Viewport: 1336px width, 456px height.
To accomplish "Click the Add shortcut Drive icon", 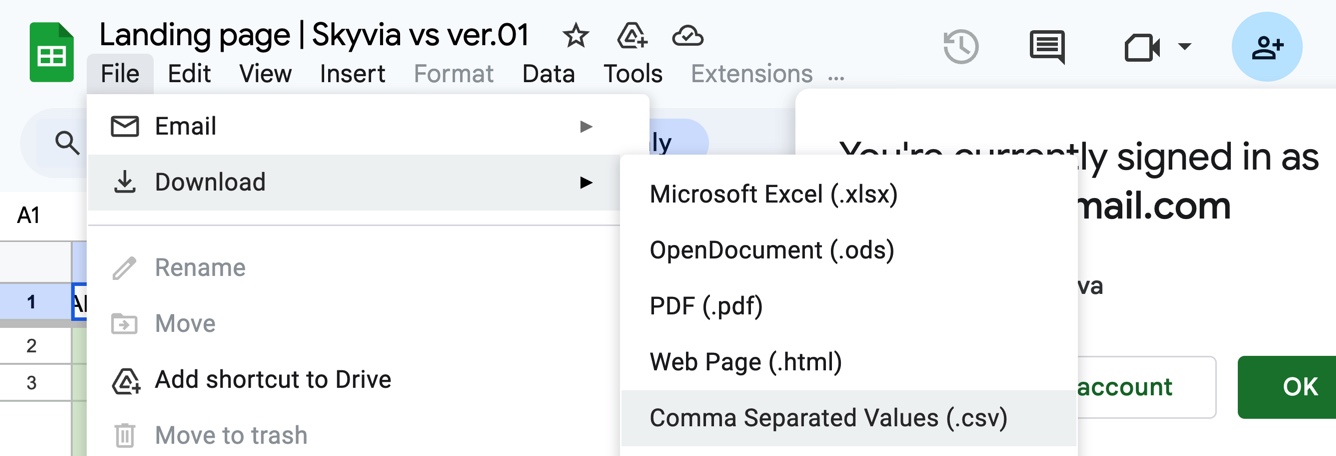I will click(124, 379).
